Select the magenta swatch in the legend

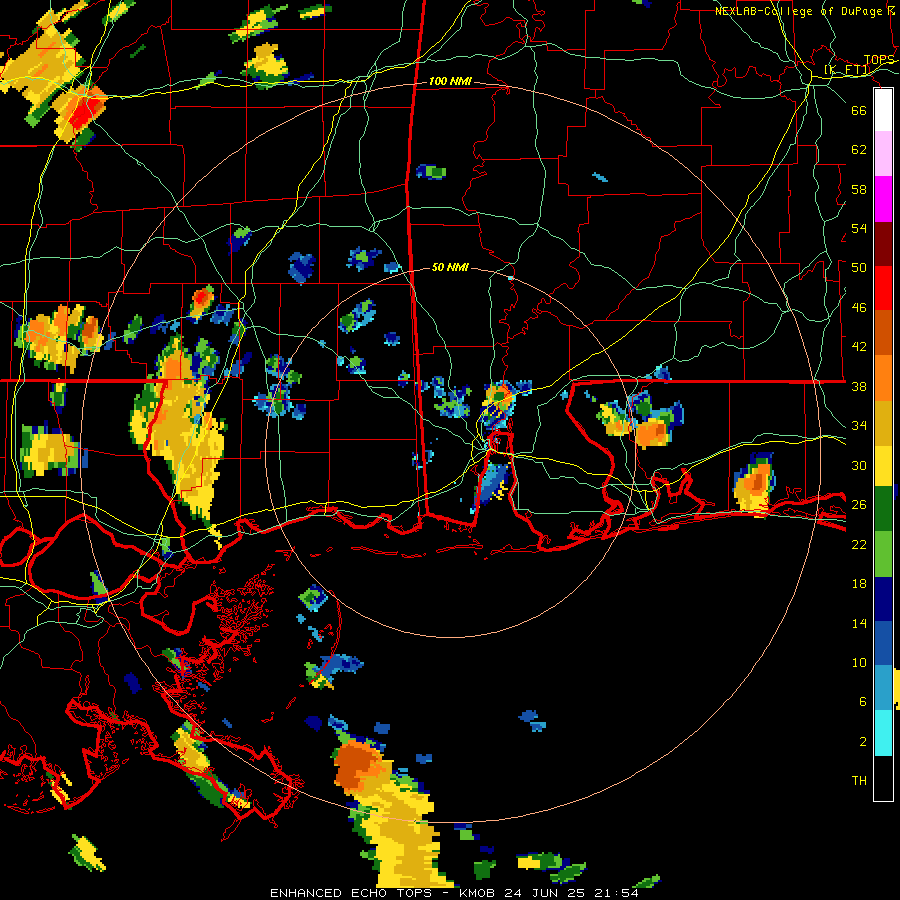[x=883, y=199]
